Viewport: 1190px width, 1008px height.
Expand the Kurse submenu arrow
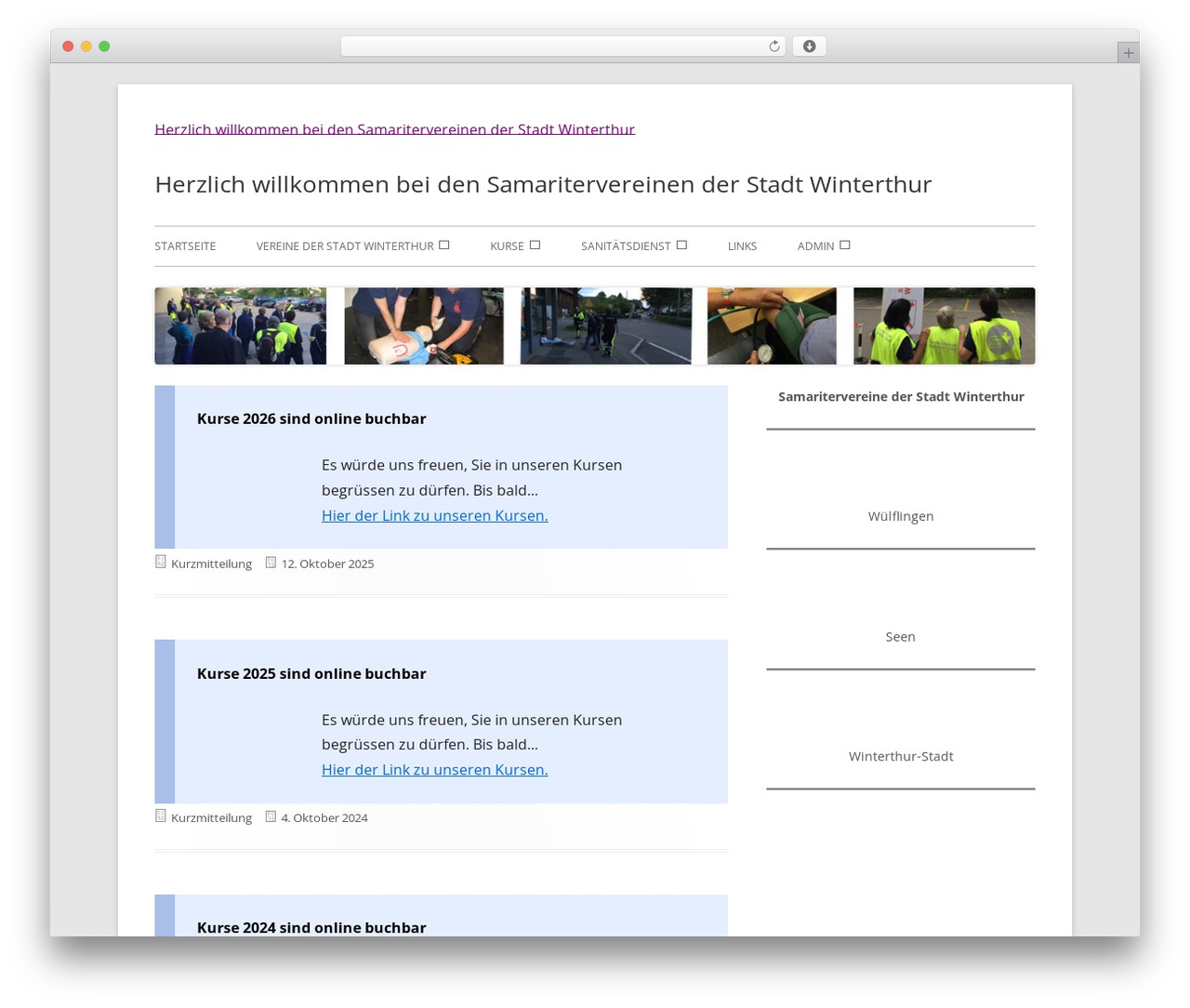click(x=535, y=245)
